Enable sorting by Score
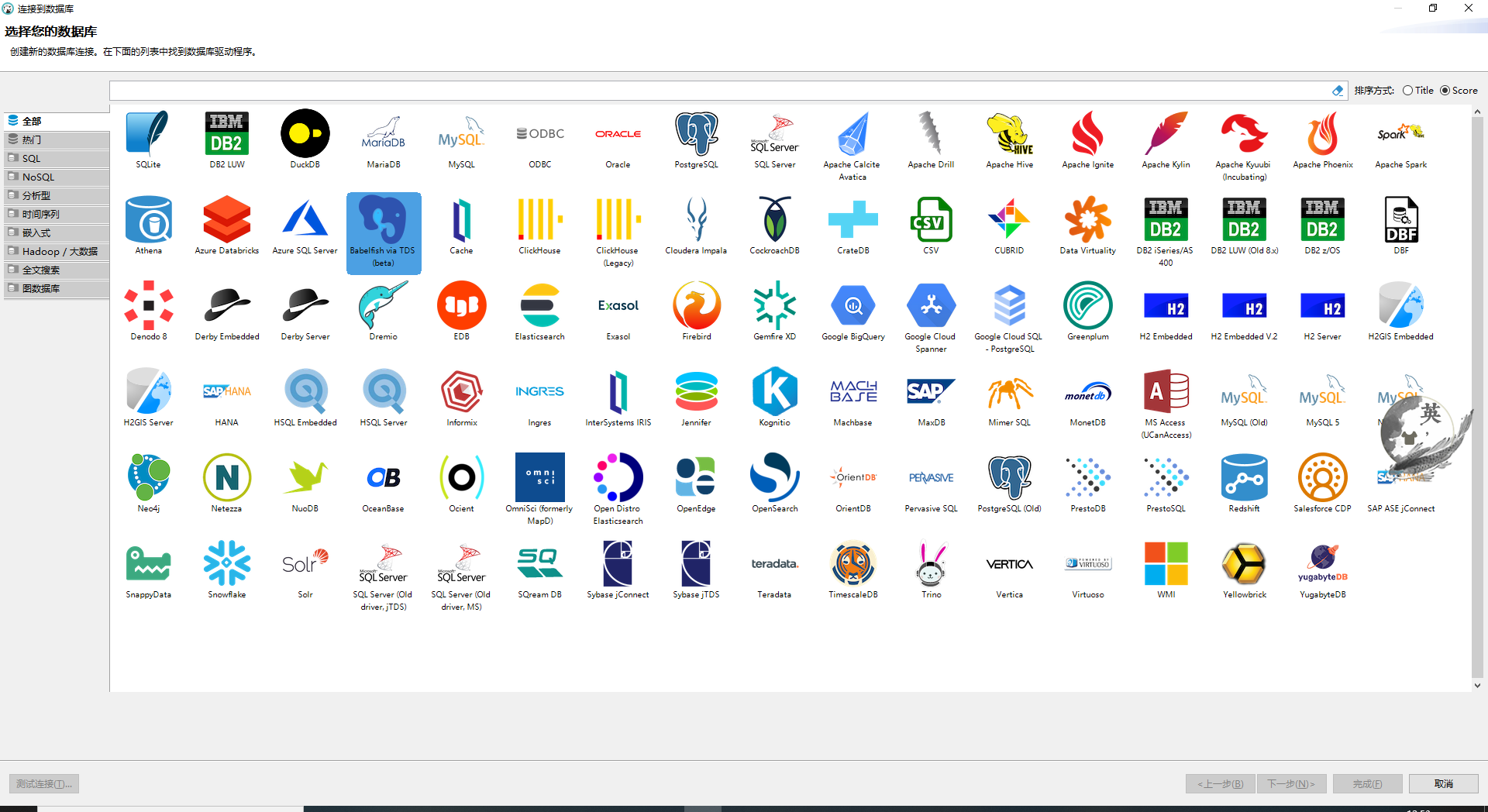The image size is (1488, 812). click(x=1445, y=90)
